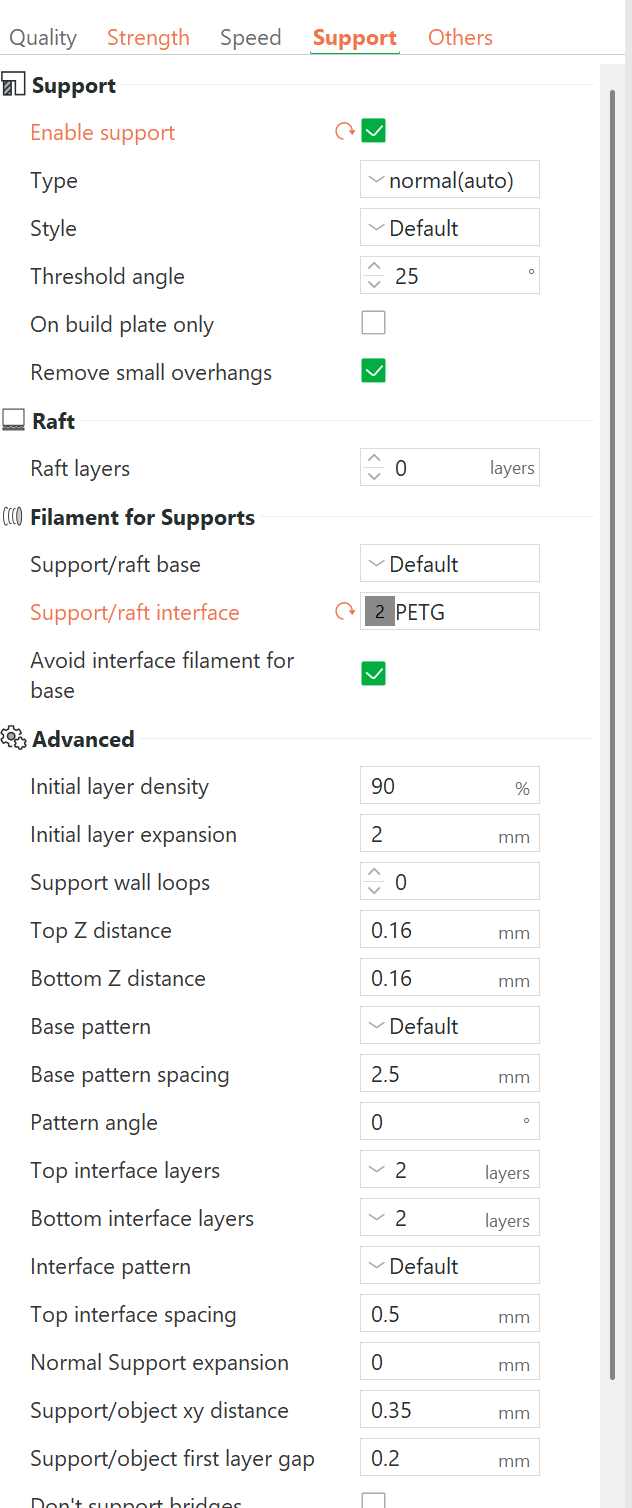The height and width of the screenshot is (1508, 632).
Task: Click the Filament for Supports heading
Action: pyautogui.click(x=143, y=517)
